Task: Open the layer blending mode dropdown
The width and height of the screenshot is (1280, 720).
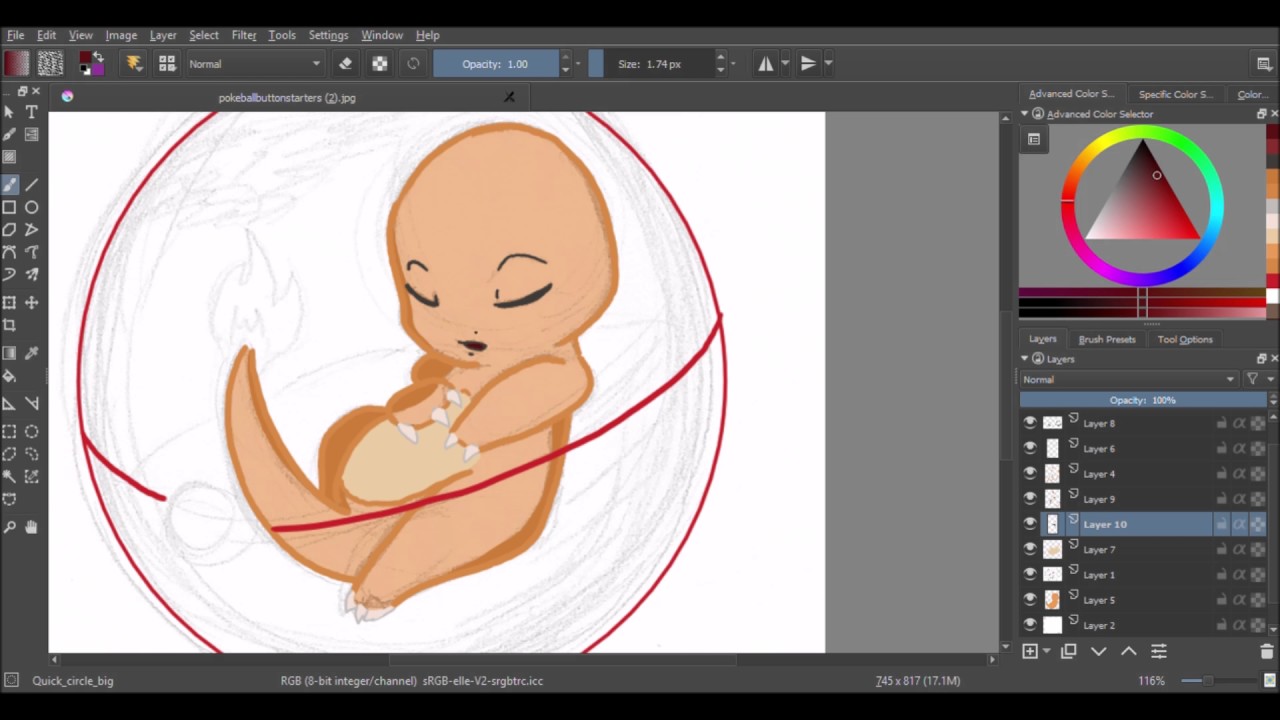Action: [x=1129, y=379]
